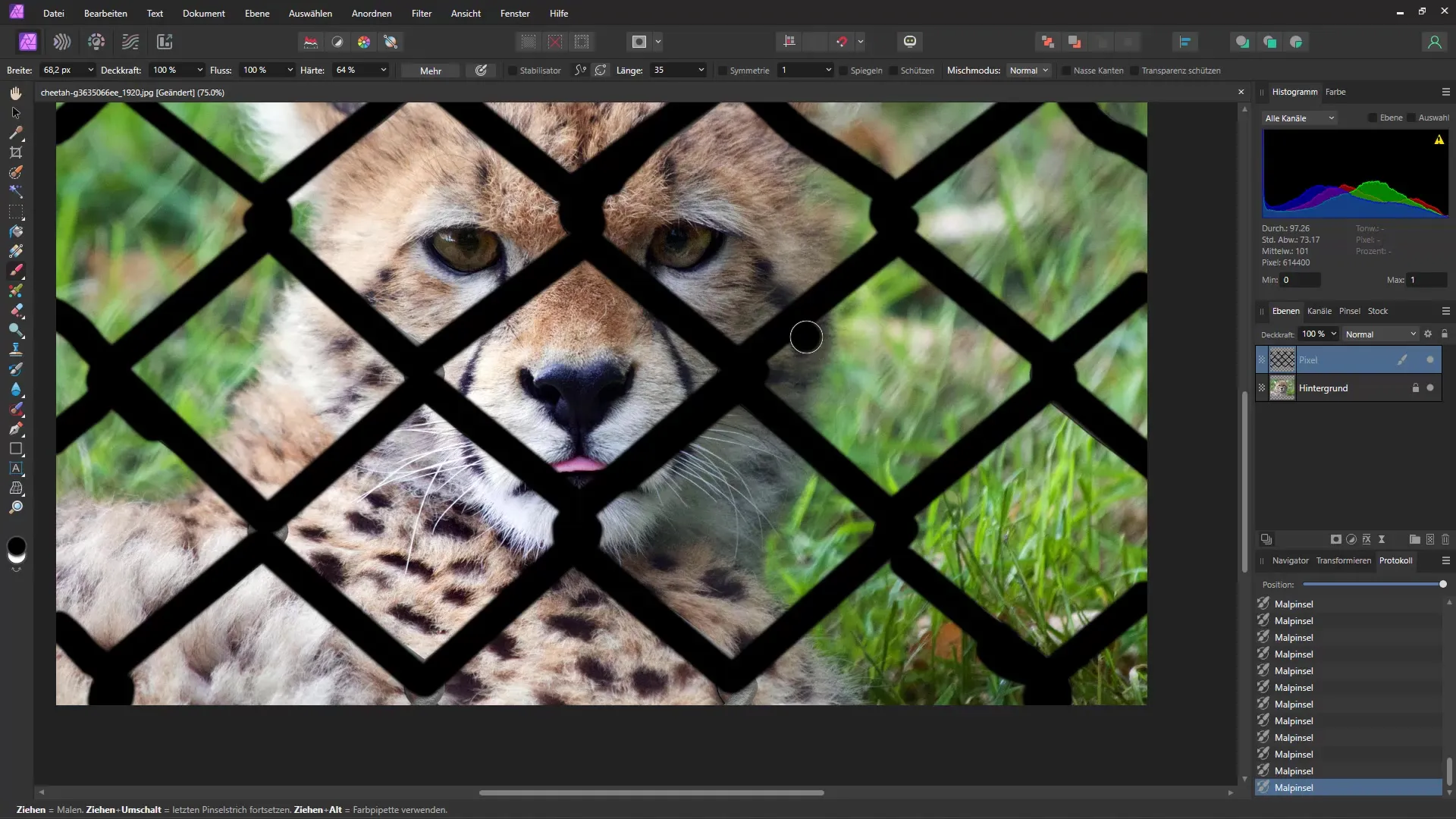The height and width of the screenshot is (819, 1456).
Task: Hide the Pixel layer visibility dot
Action: [x=1430, y=359]
